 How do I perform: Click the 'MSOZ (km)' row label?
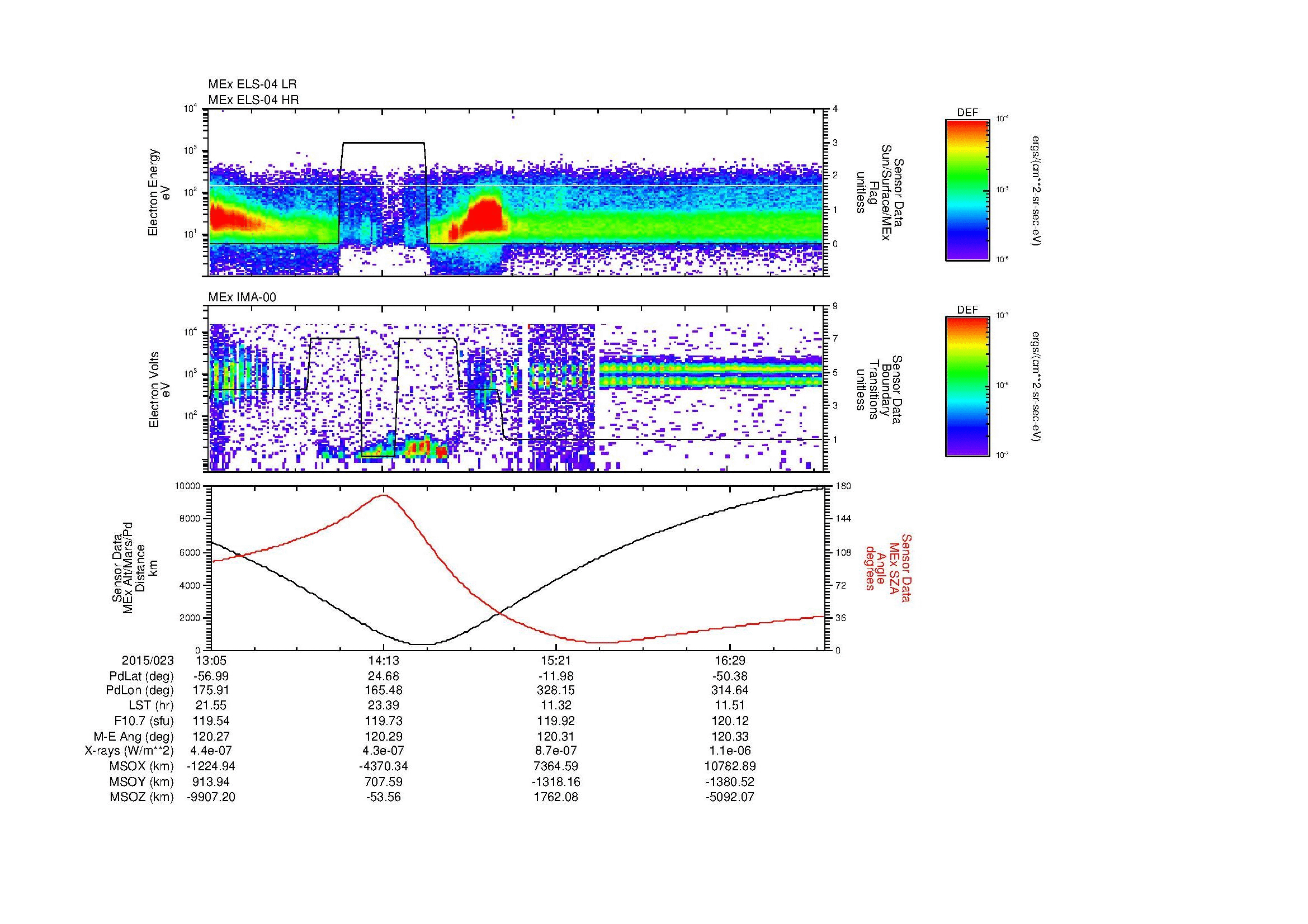pos(141,797)
